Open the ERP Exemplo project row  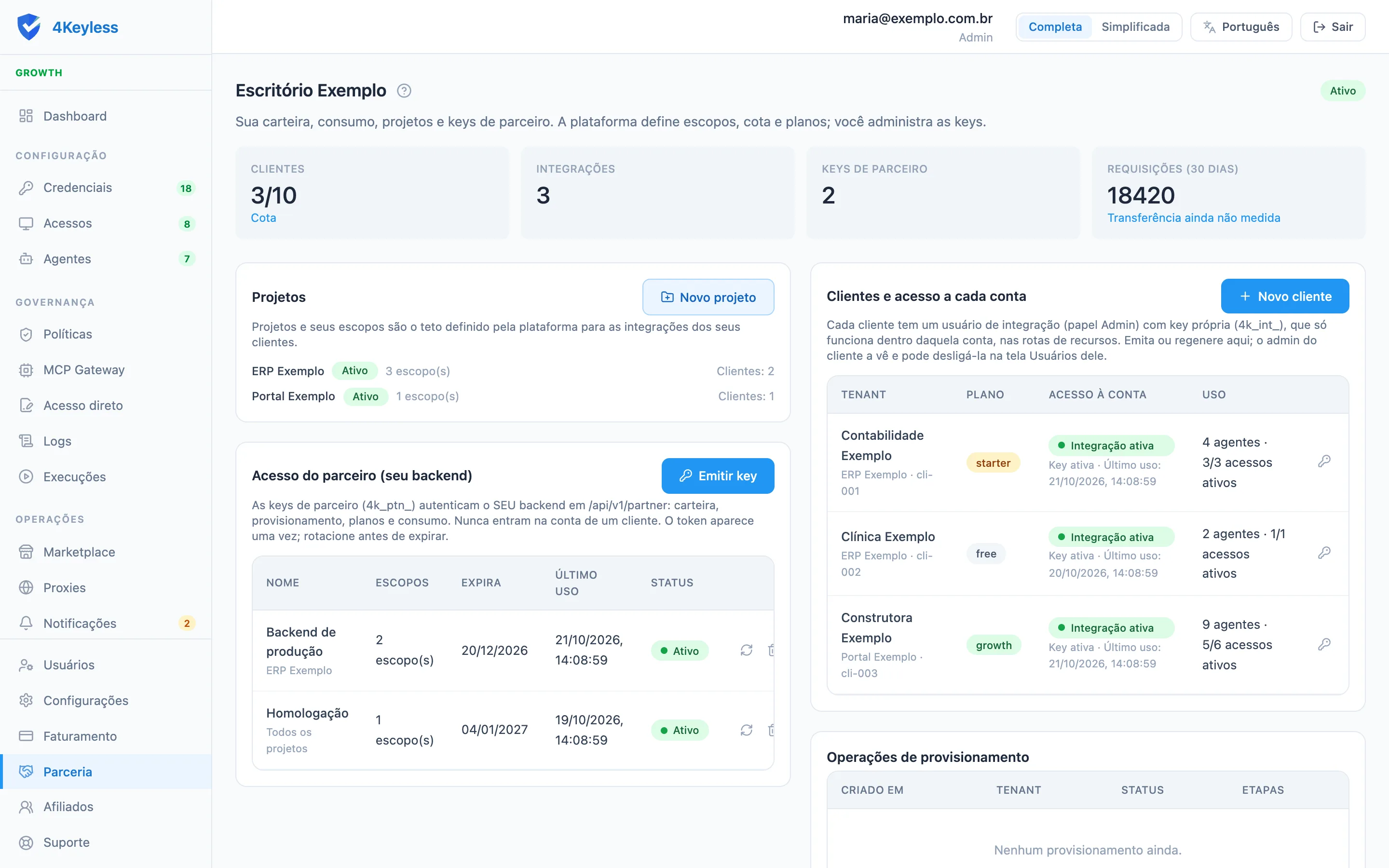(x=513, y=371)
